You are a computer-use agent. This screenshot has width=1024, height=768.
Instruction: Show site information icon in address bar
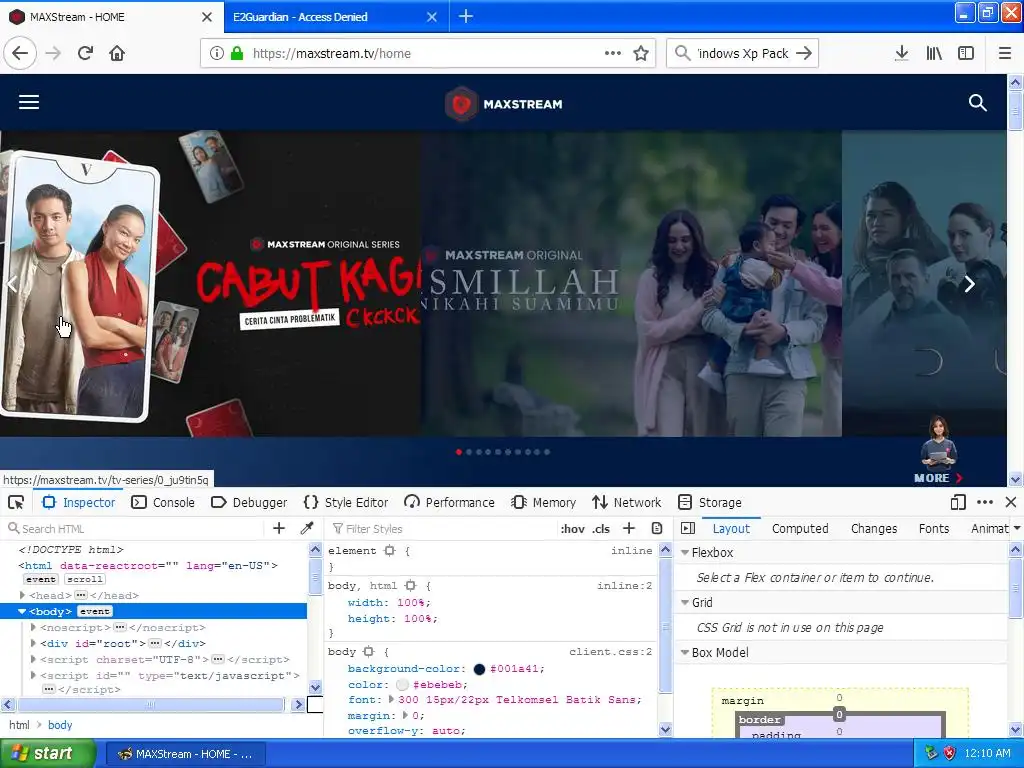pyautogui.click(x=216, y=53)
